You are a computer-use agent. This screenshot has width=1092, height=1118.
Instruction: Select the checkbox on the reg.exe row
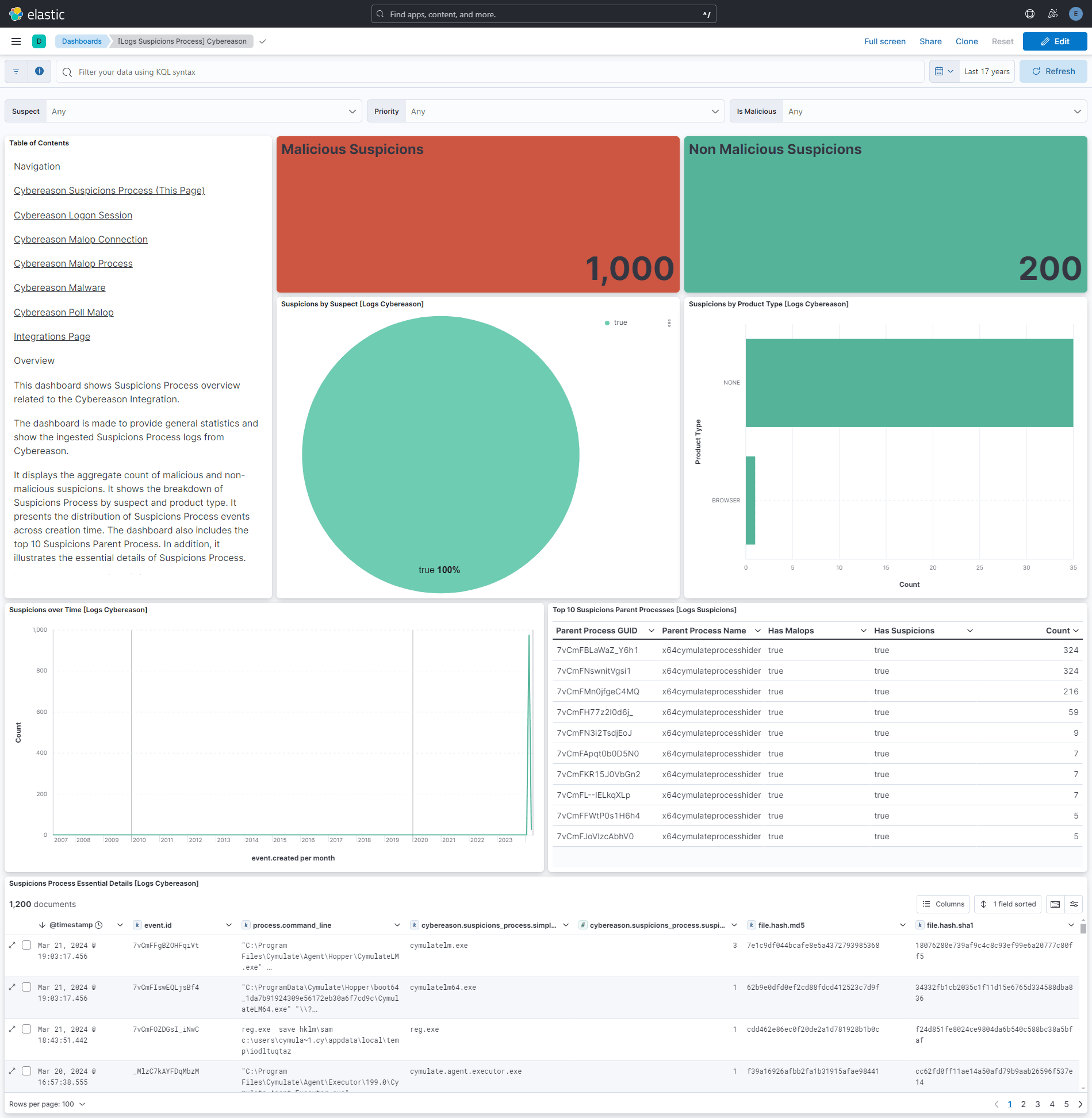26,1029
